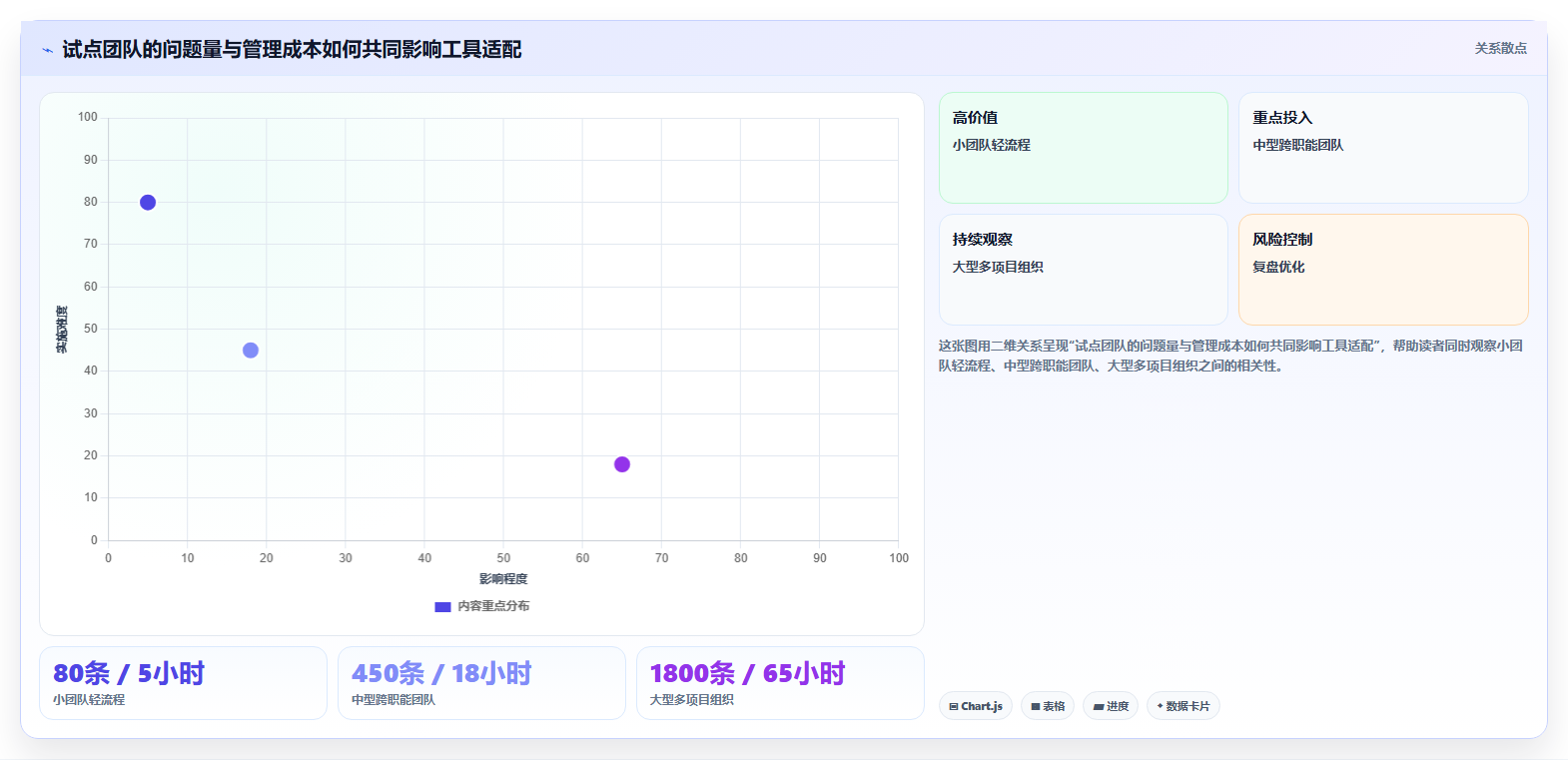Click 大型多项目组织 label under 1800条 stat
Image resolution: width=1568 pixels, height=760 pixels.
coord(692,700)
